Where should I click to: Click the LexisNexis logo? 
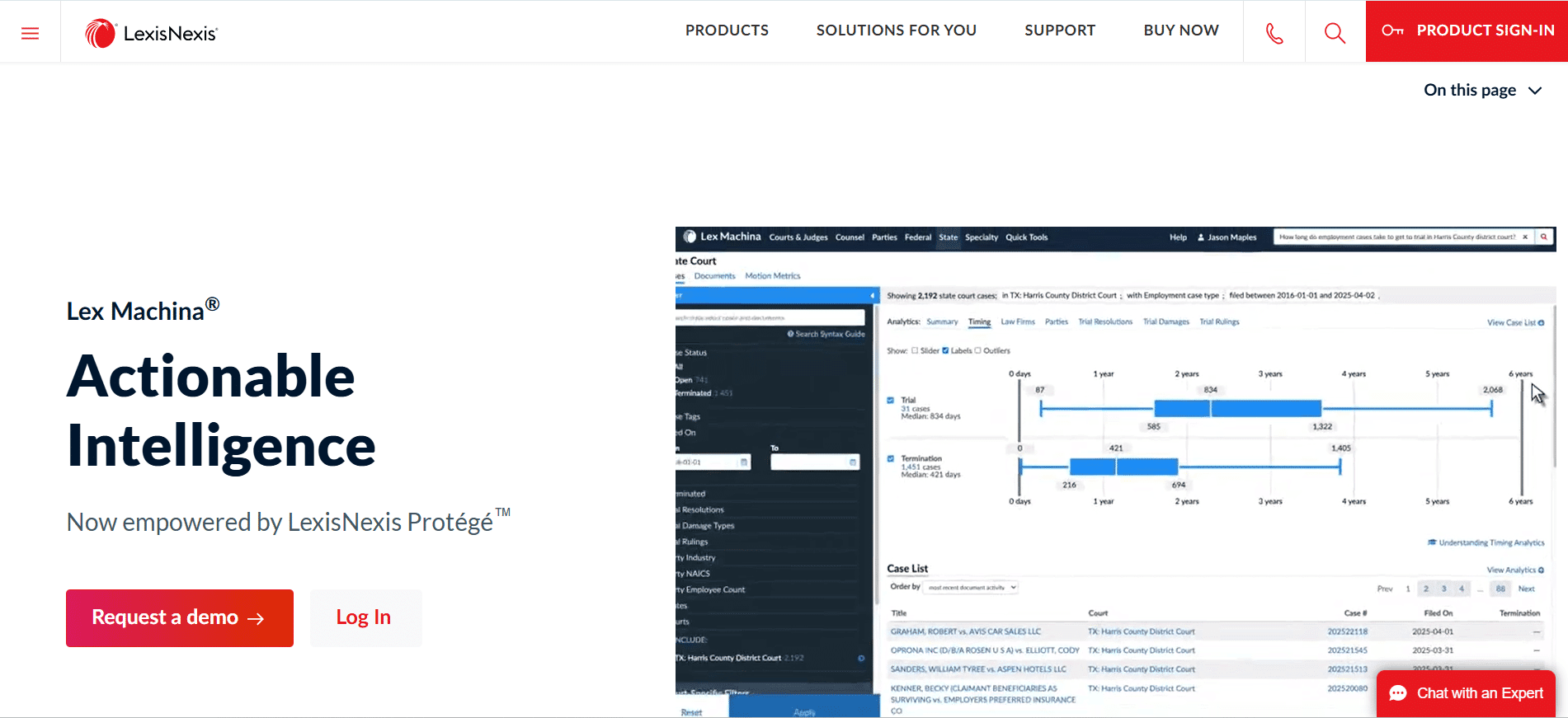[152, 33]
